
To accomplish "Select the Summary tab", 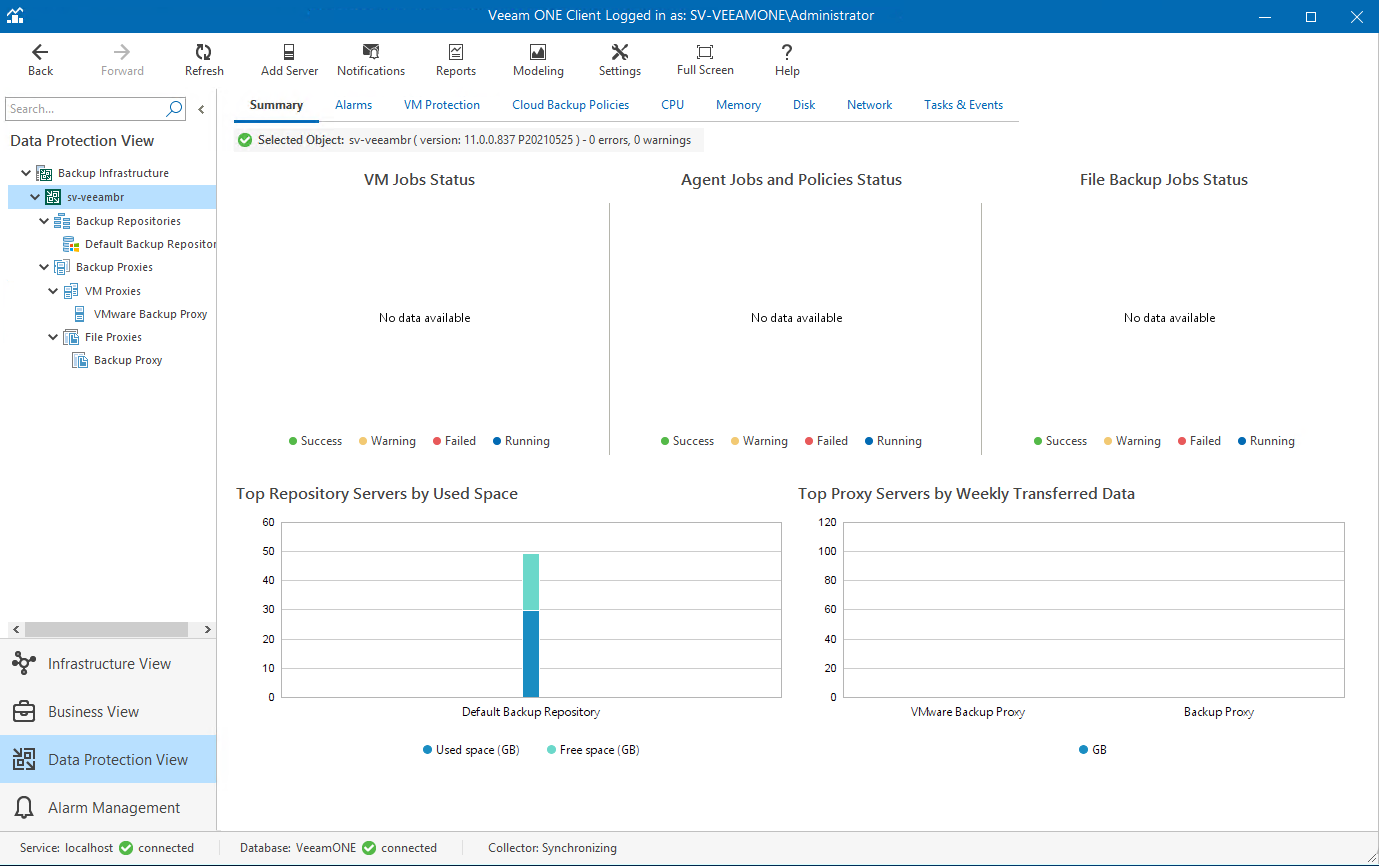I will [276, 105].
